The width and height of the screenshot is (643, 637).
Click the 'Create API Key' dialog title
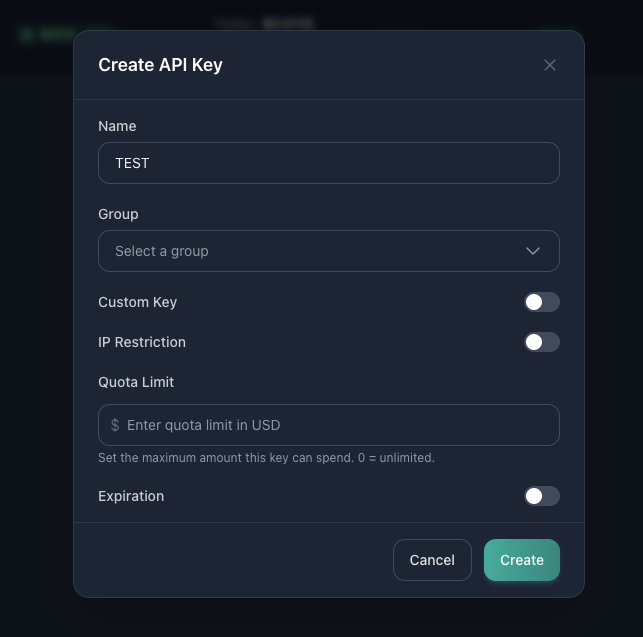coord(160,65)
